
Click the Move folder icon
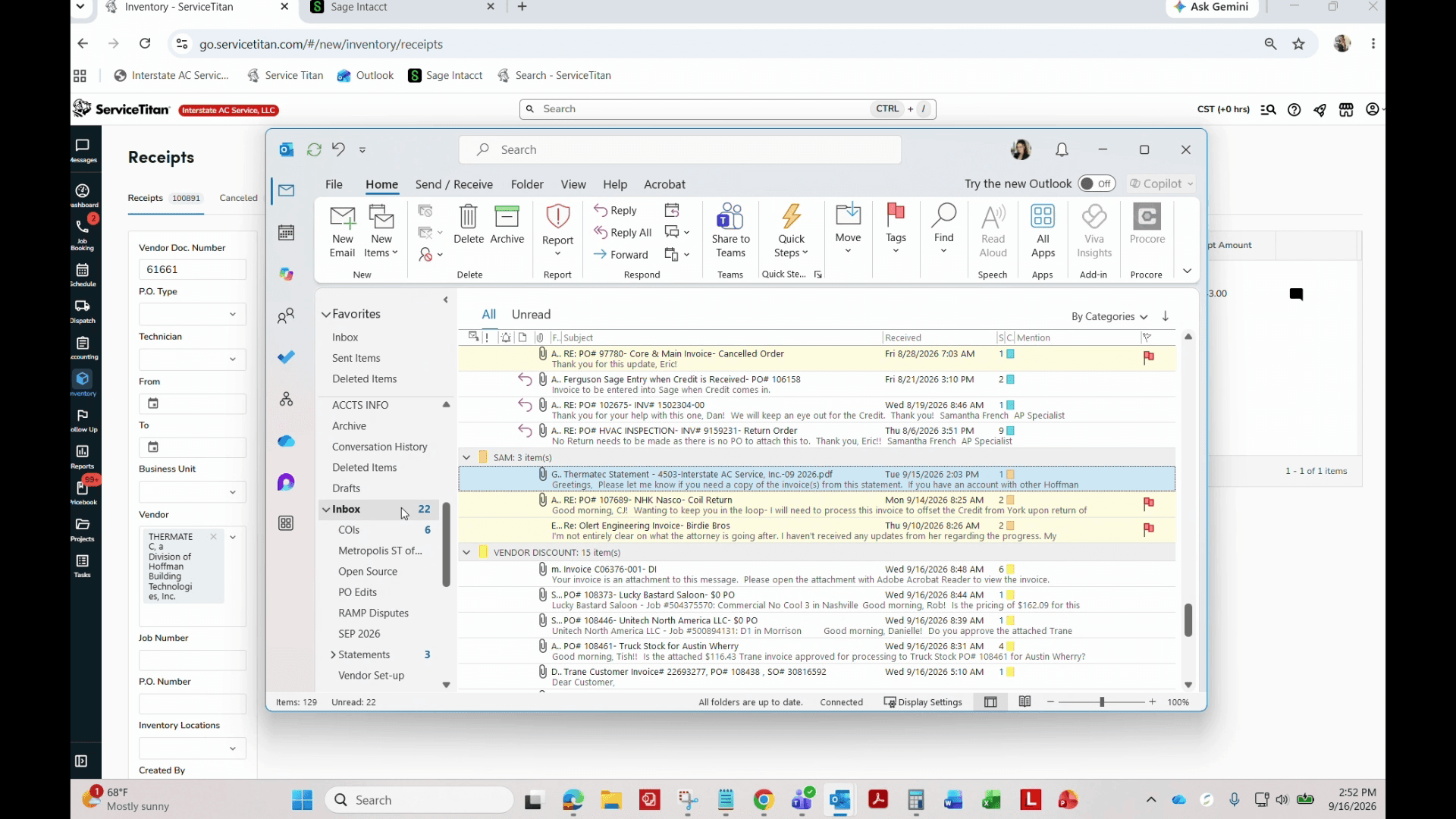(848, 227)
